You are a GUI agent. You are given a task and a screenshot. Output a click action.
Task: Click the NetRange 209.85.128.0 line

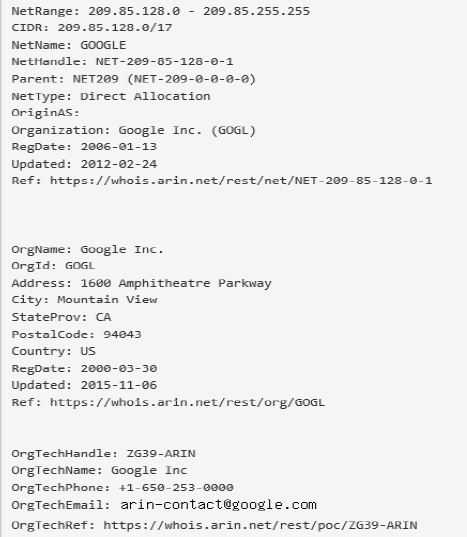(161, 11)
